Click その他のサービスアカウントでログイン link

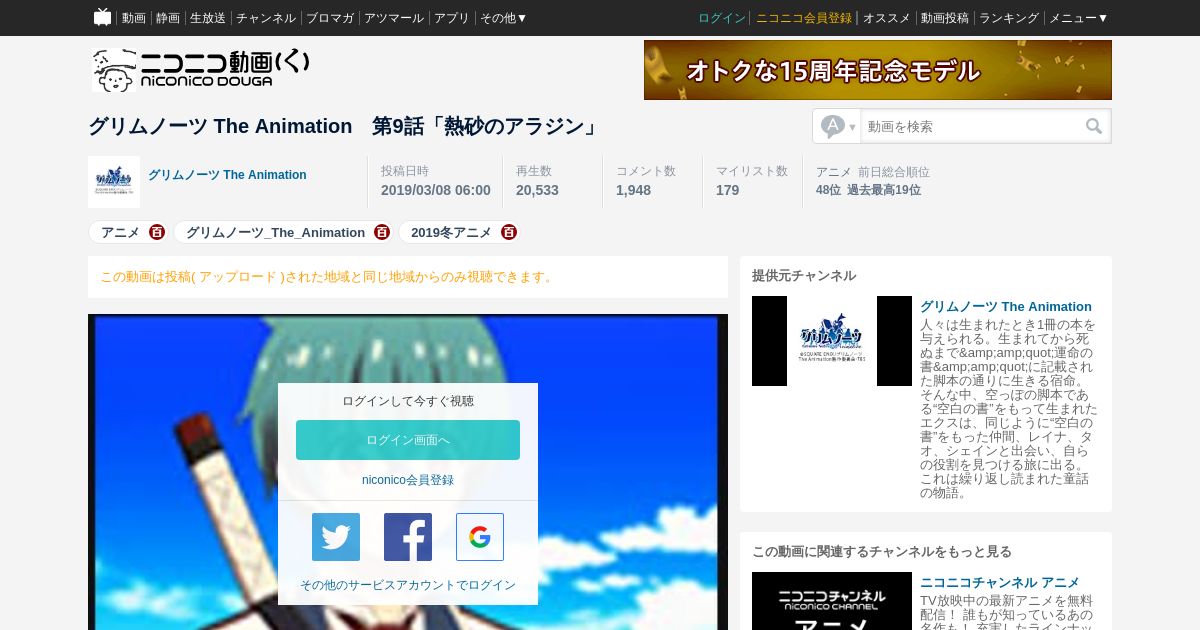pyautogui.click(x=408, y=585)
